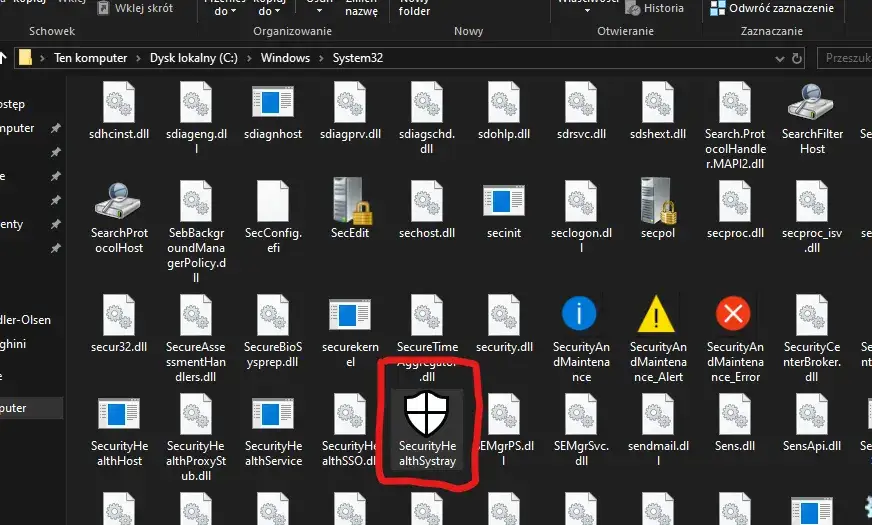Open Przenieś do dropdown
Screen dimensions: 872x525
[225, 8]
